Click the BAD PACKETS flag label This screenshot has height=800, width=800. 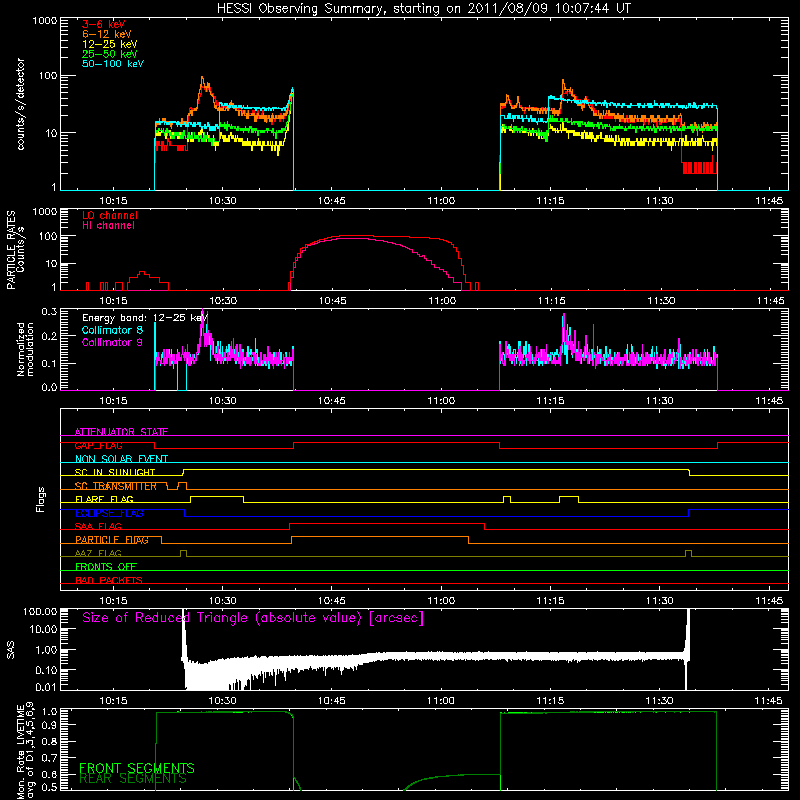coord(109,580)
